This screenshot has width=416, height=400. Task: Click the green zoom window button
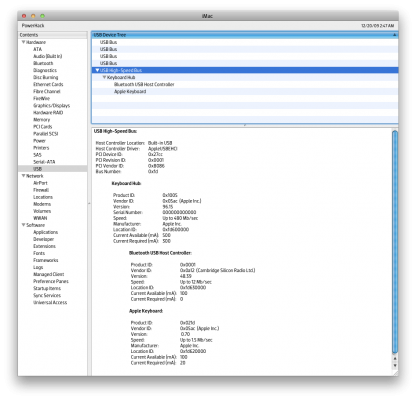(42, 16)
